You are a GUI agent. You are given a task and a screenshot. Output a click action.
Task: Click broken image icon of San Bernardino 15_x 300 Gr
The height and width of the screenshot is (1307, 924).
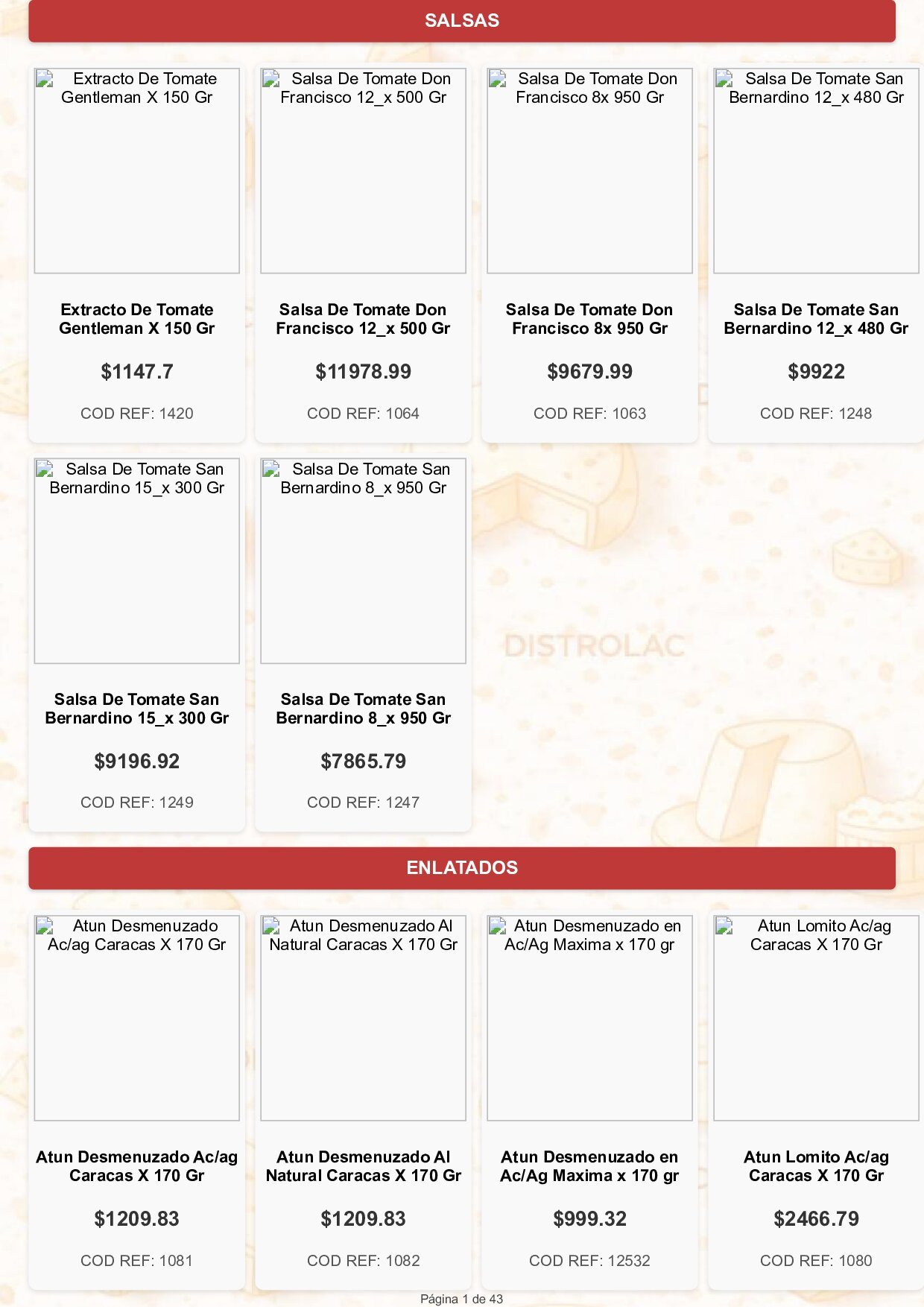click(x=45, y=469)
